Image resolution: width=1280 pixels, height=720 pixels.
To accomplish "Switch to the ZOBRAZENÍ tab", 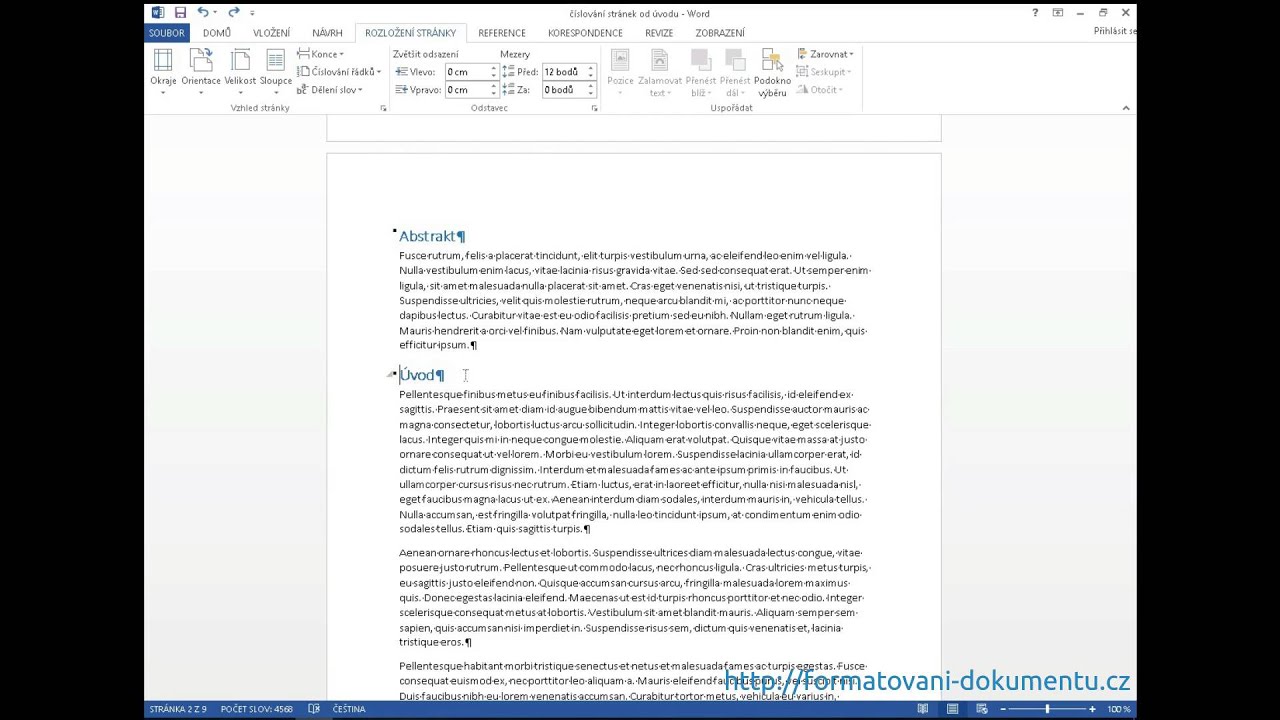I will tap(720, 33).
